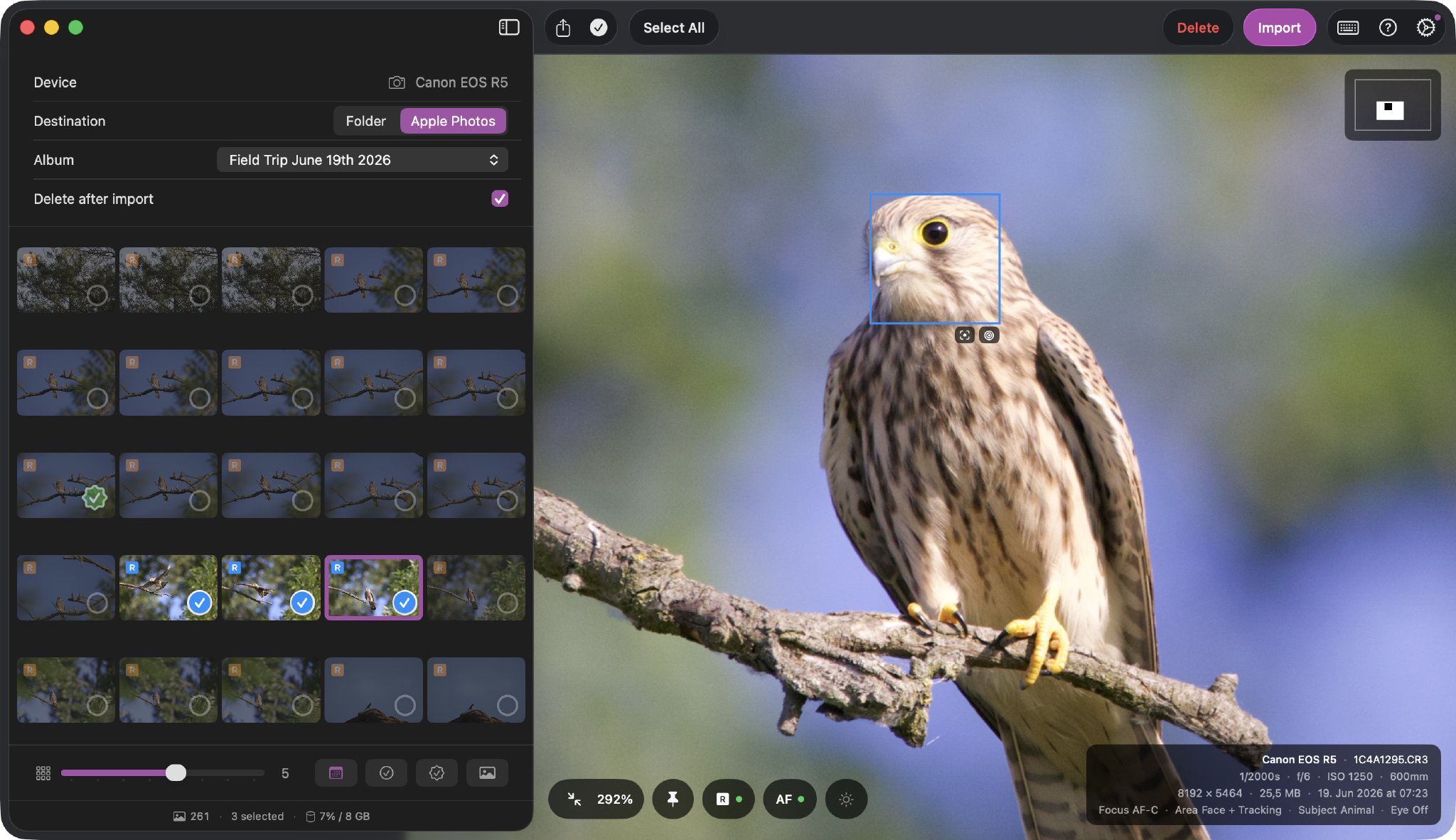The width and height of the screenshot is (1456, 840).
Task: Click the camera icon next to Canon EOS R5
Action: [397, 82]
